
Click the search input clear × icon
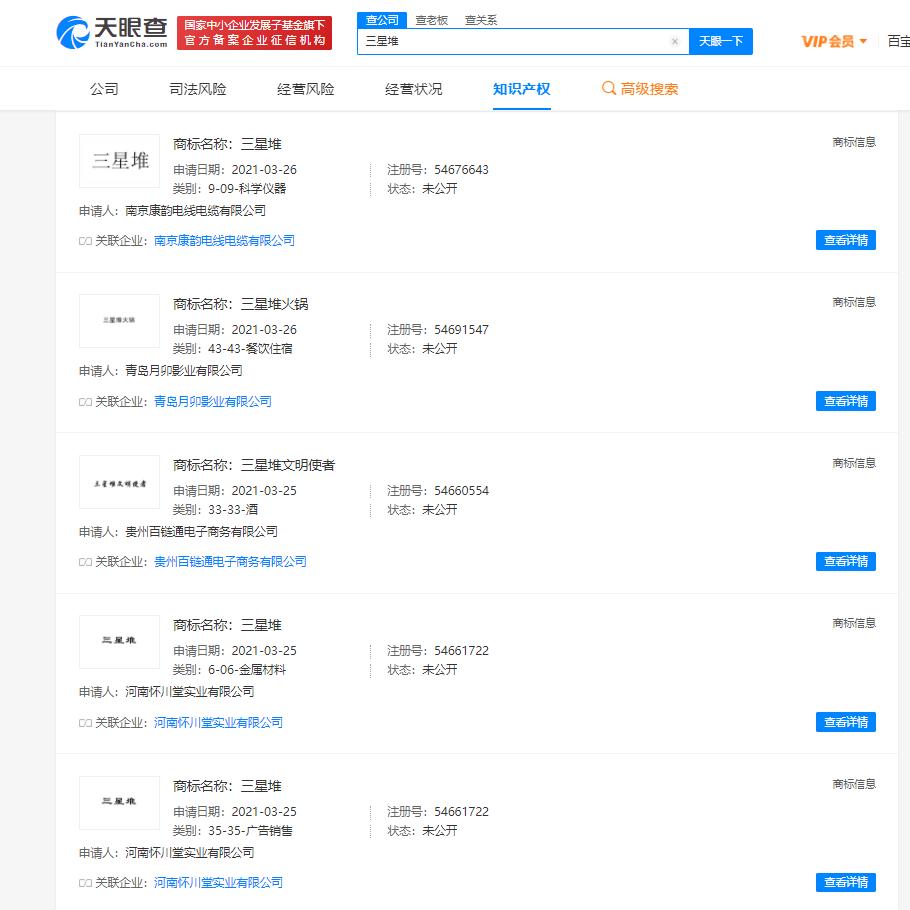pyautogui.click(x=675, y=41)
